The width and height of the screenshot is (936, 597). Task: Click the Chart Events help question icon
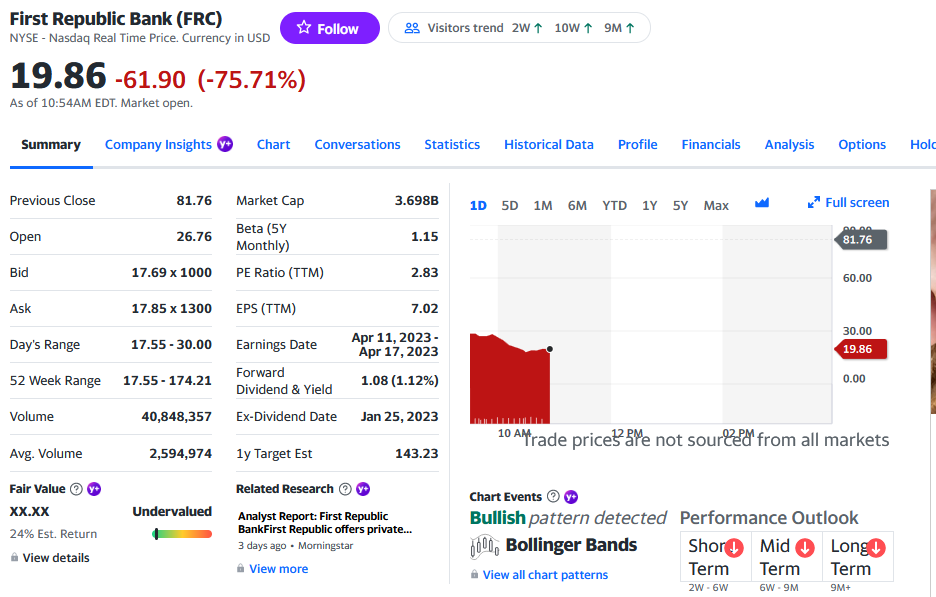tap(553, 496)
